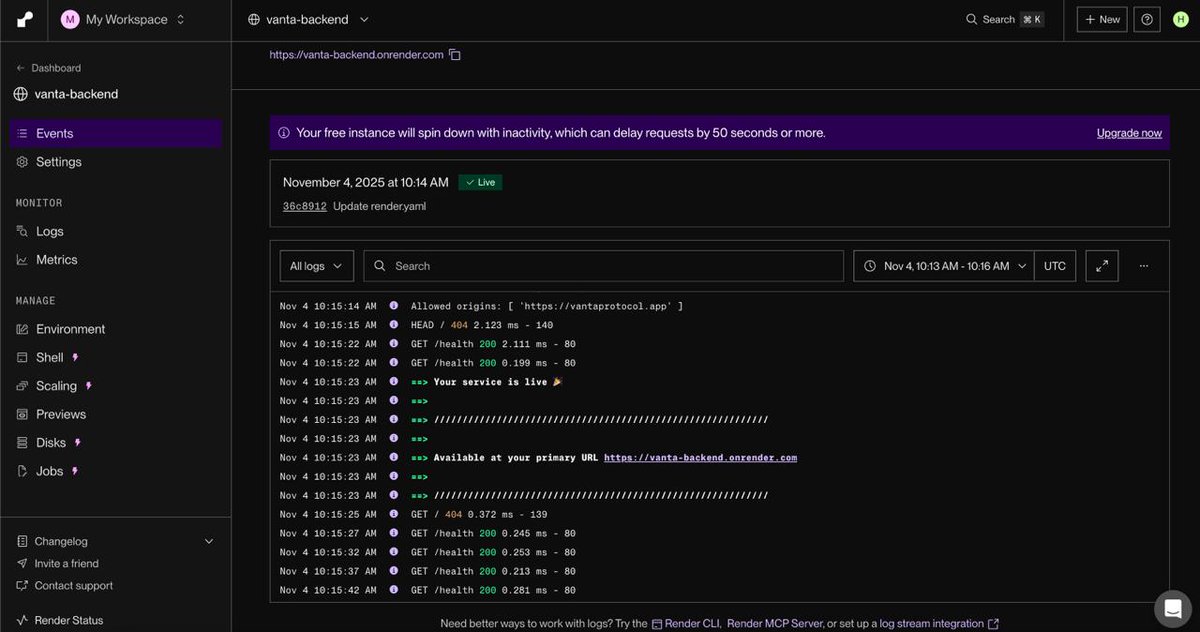Open the My Workspace switcher

coord(123,19)
